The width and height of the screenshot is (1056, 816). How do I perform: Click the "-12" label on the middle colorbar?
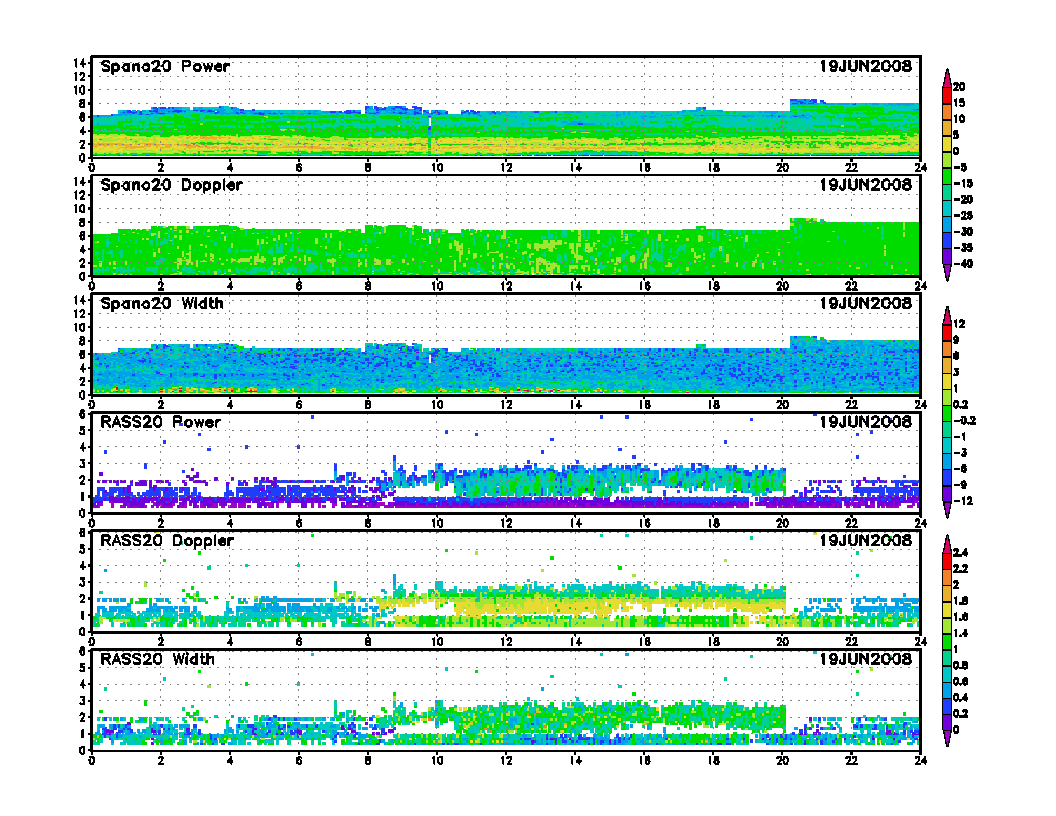(x=962, y=501)
